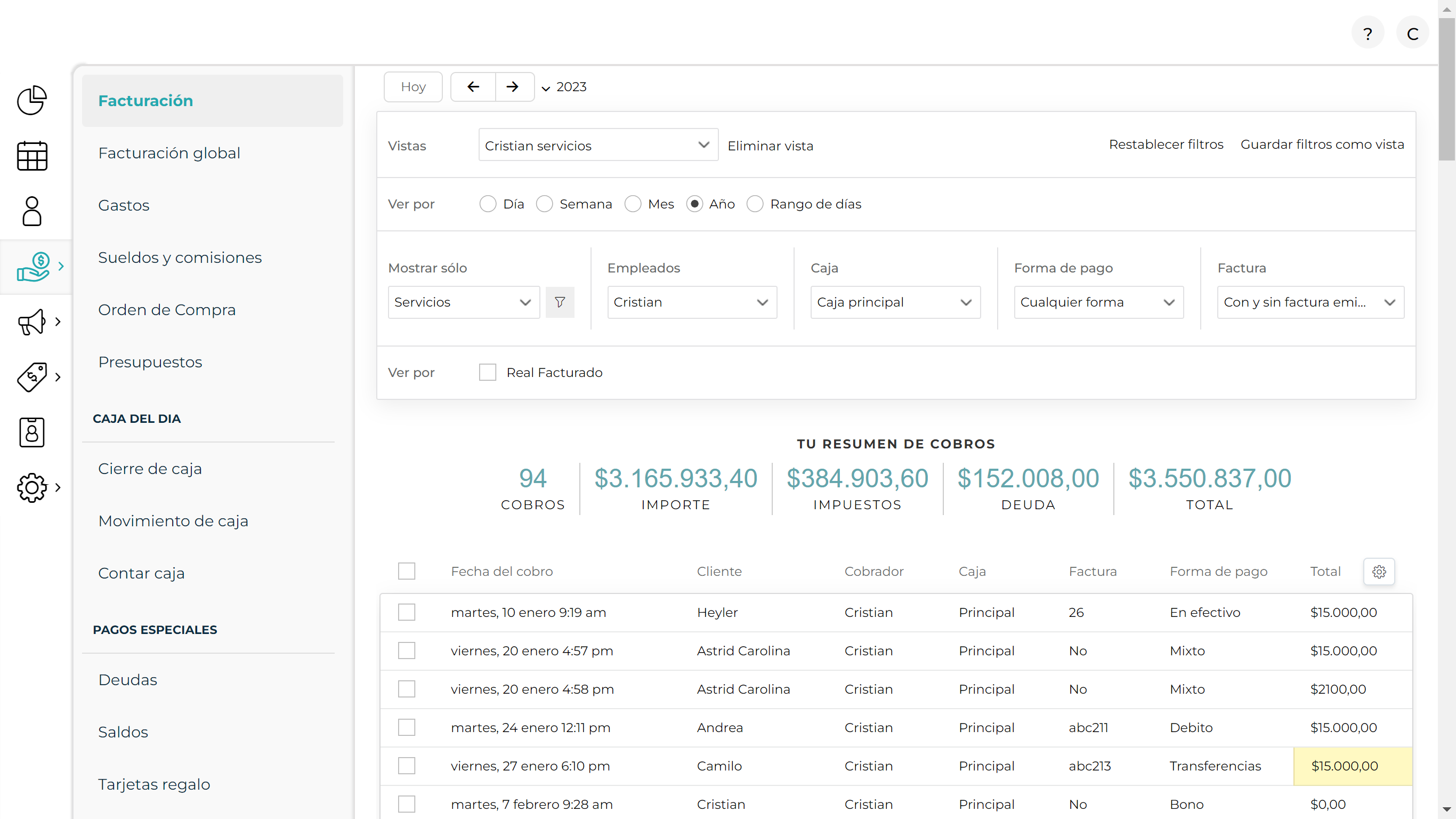Check the row for Andrea 24 enero

407,728
